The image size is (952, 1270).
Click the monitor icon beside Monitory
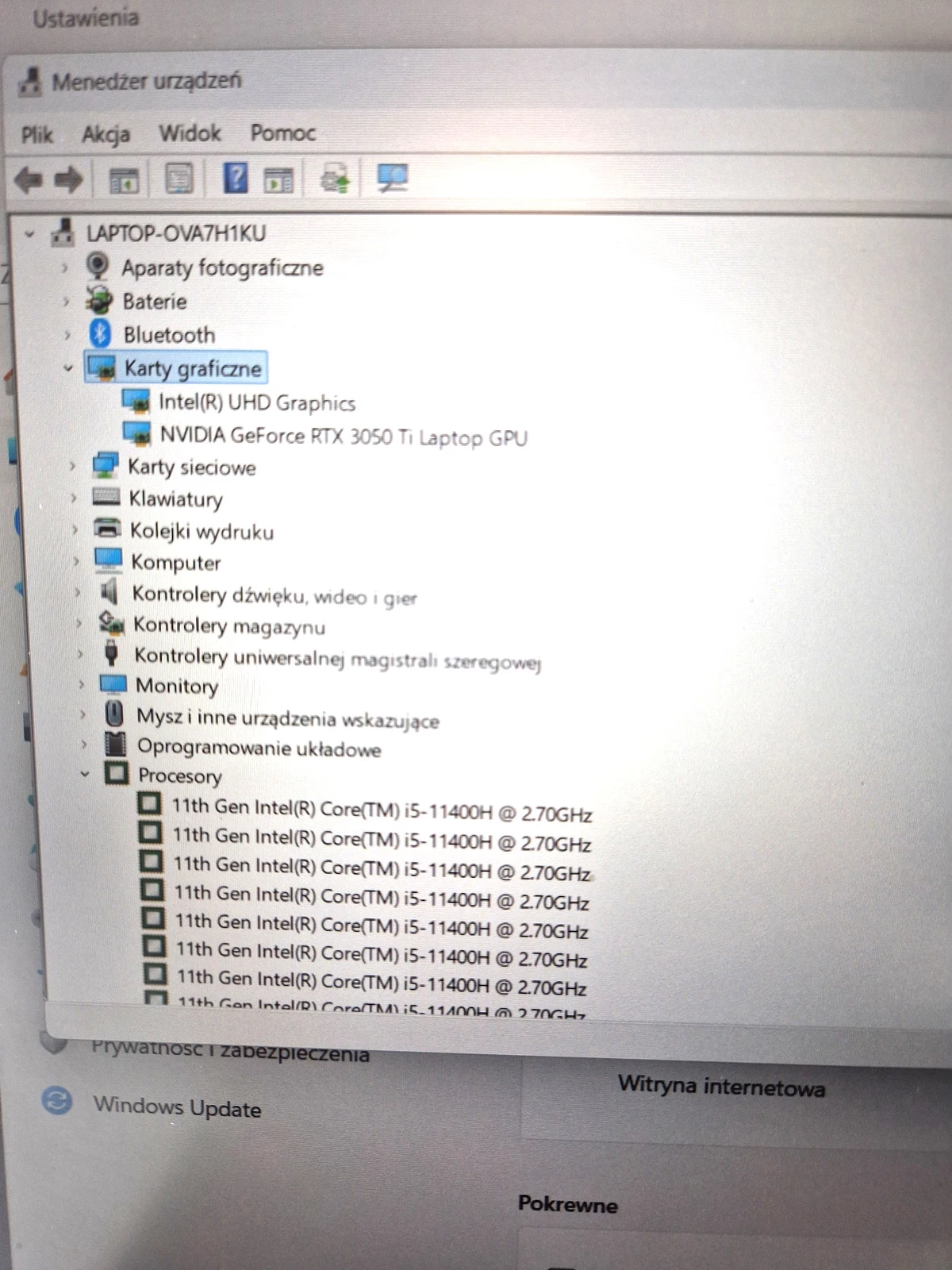(x=113, y=683)
